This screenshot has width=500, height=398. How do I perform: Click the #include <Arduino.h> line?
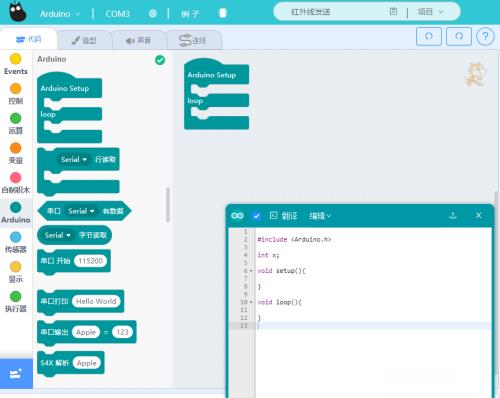294,239
